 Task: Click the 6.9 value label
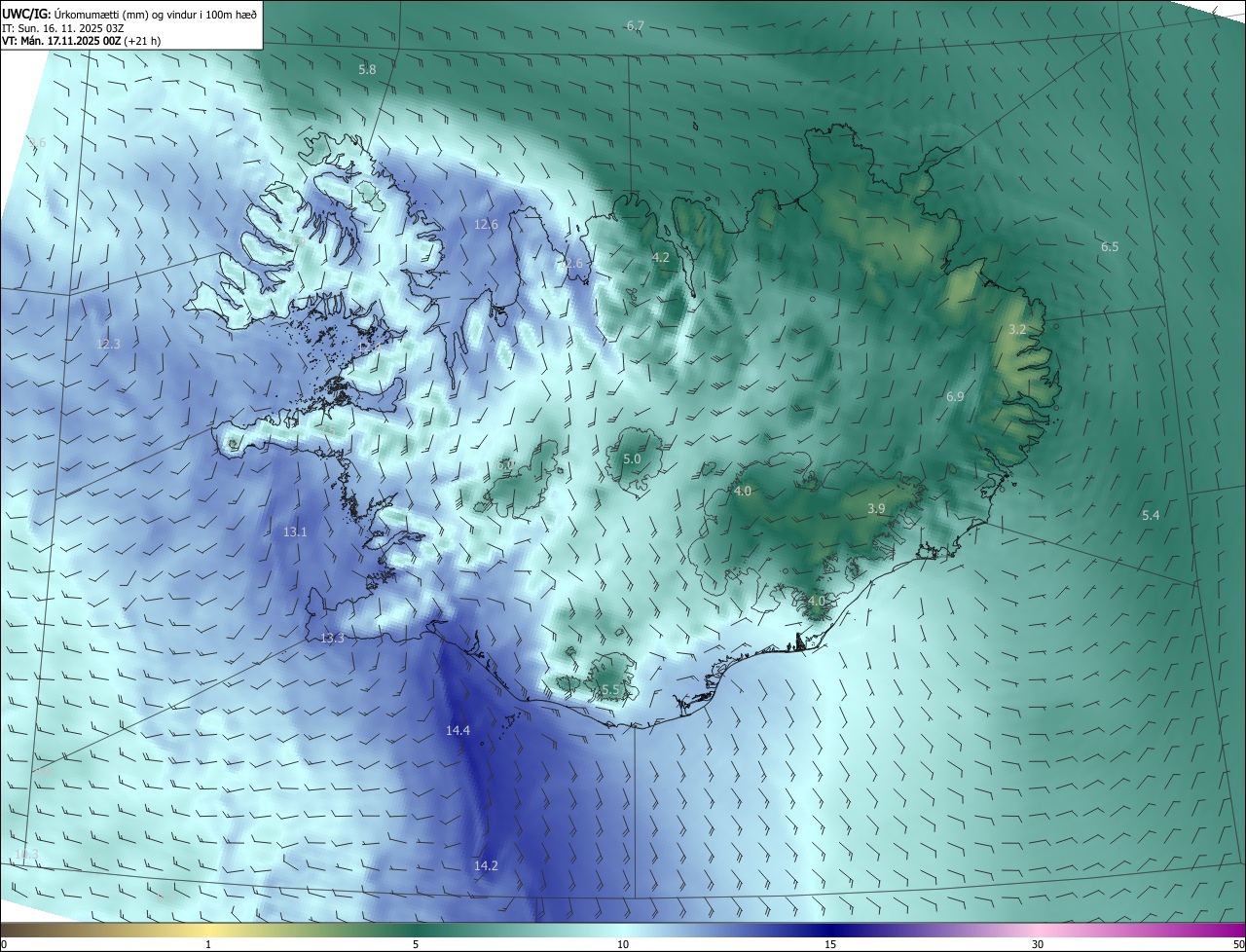pos(955,397)
